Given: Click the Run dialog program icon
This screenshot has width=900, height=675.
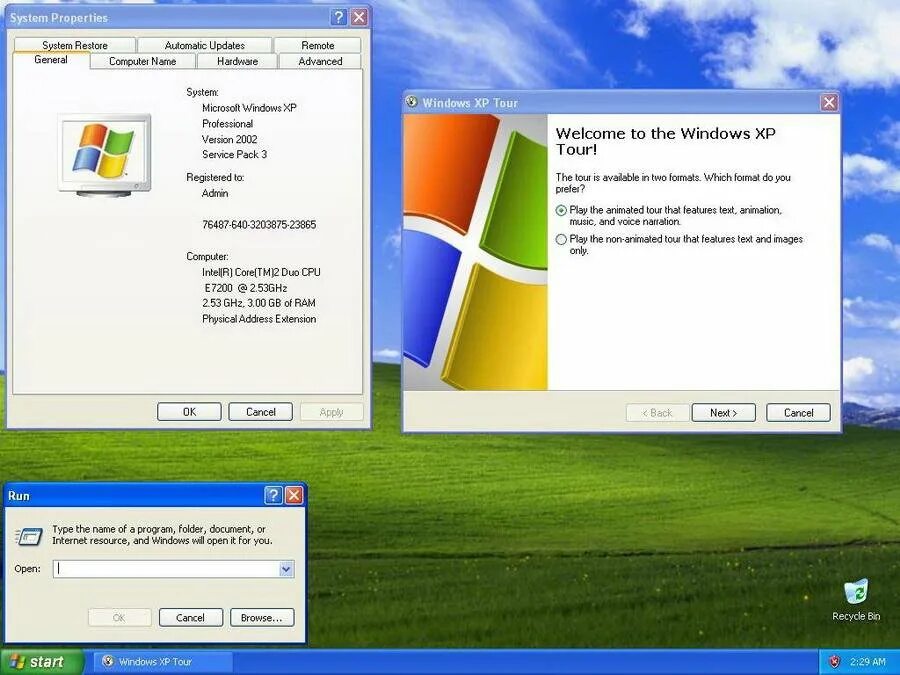Looking at the screenshot, I should 29,536.
